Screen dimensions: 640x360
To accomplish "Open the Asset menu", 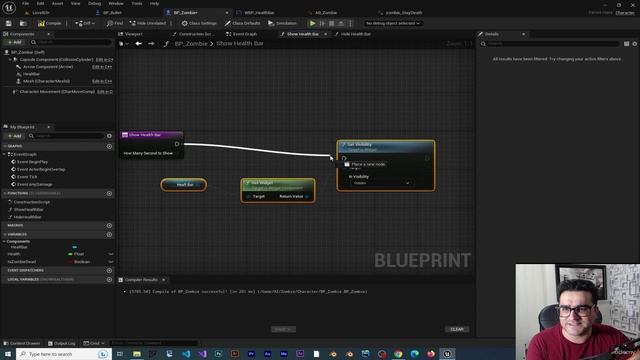I will pos(57,3).
